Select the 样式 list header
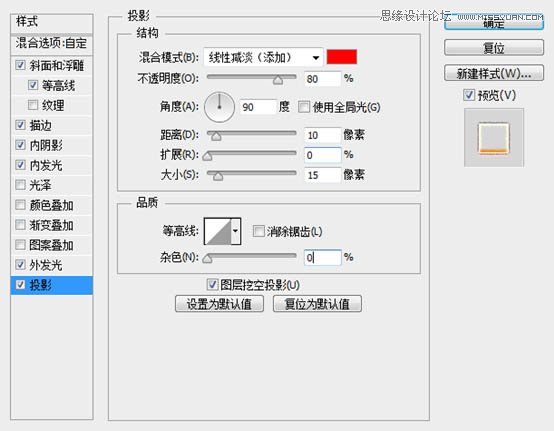 52,23
